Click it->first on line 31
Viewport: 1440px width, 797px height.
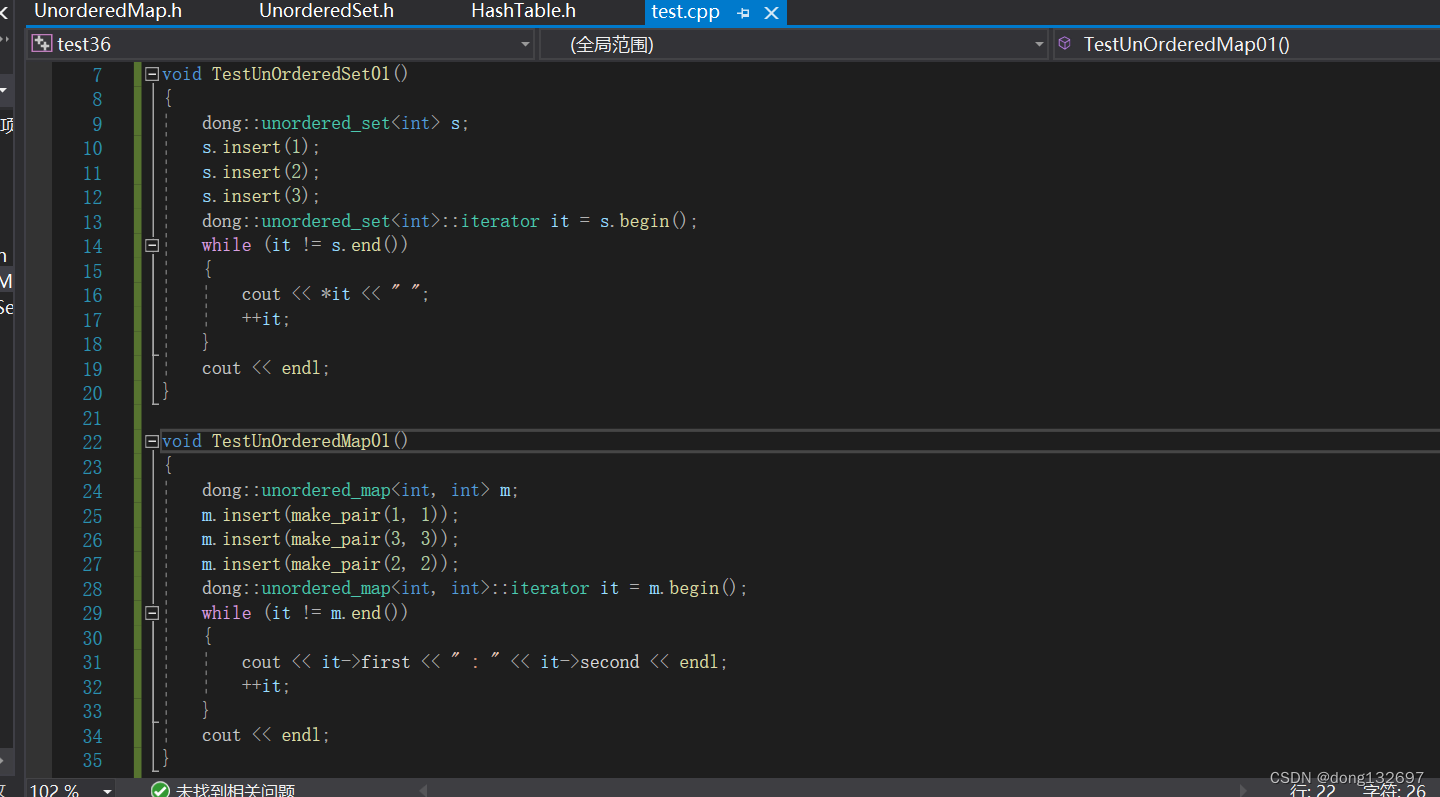point(366,662)
